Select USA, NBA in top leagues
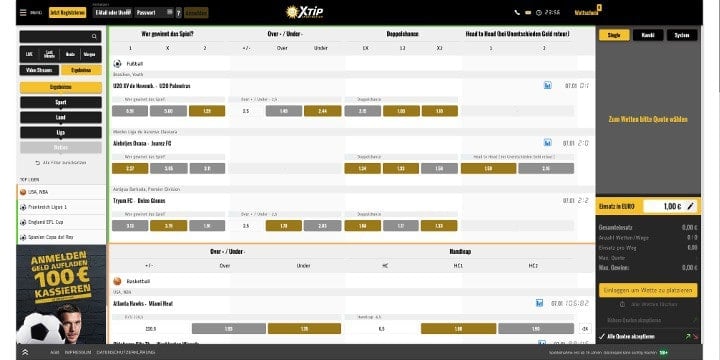The image size is (720, 360). pyautogui.click(x=61, y=192)
